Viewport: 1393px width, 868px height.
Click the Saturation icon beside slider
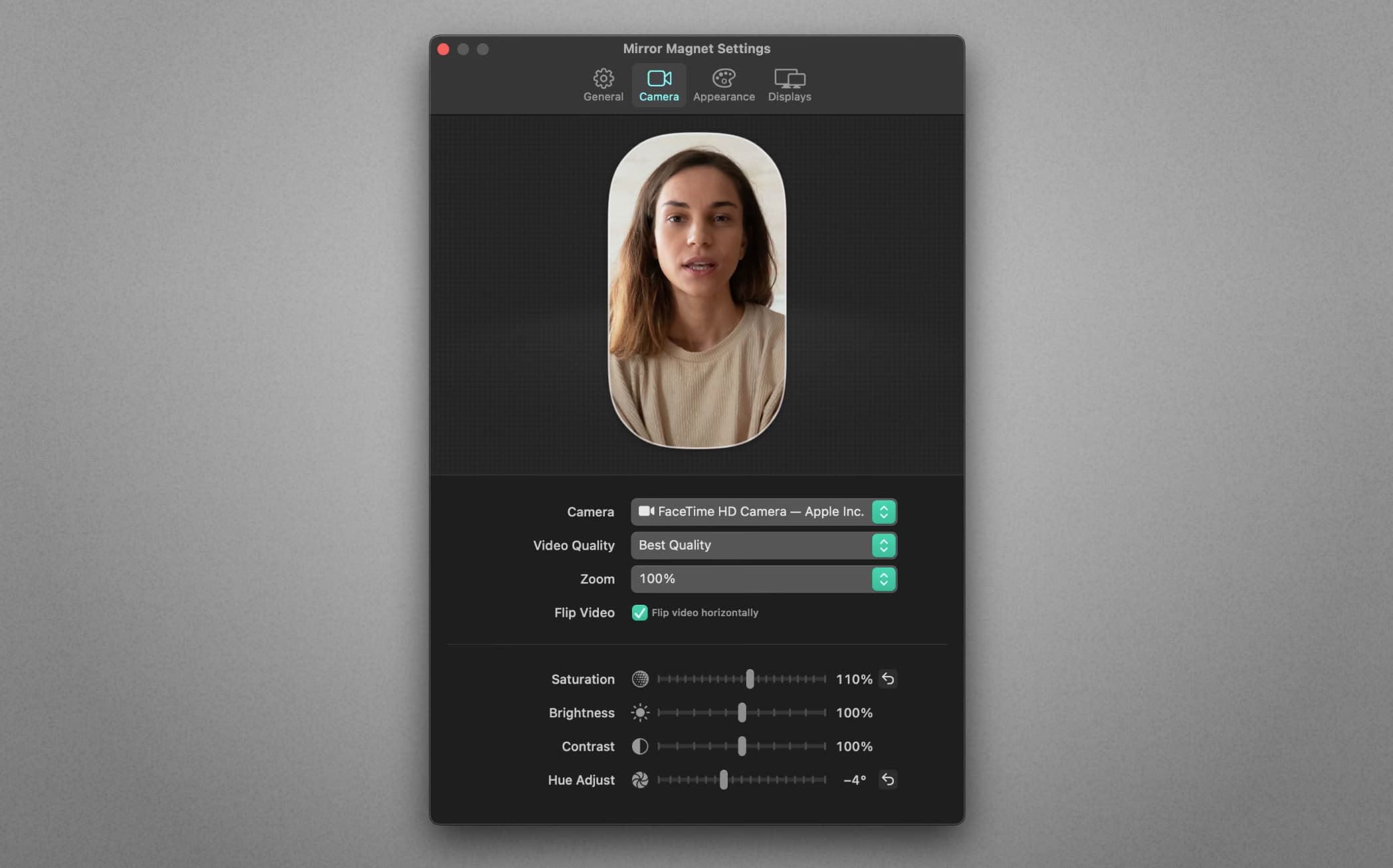[639, 679]
